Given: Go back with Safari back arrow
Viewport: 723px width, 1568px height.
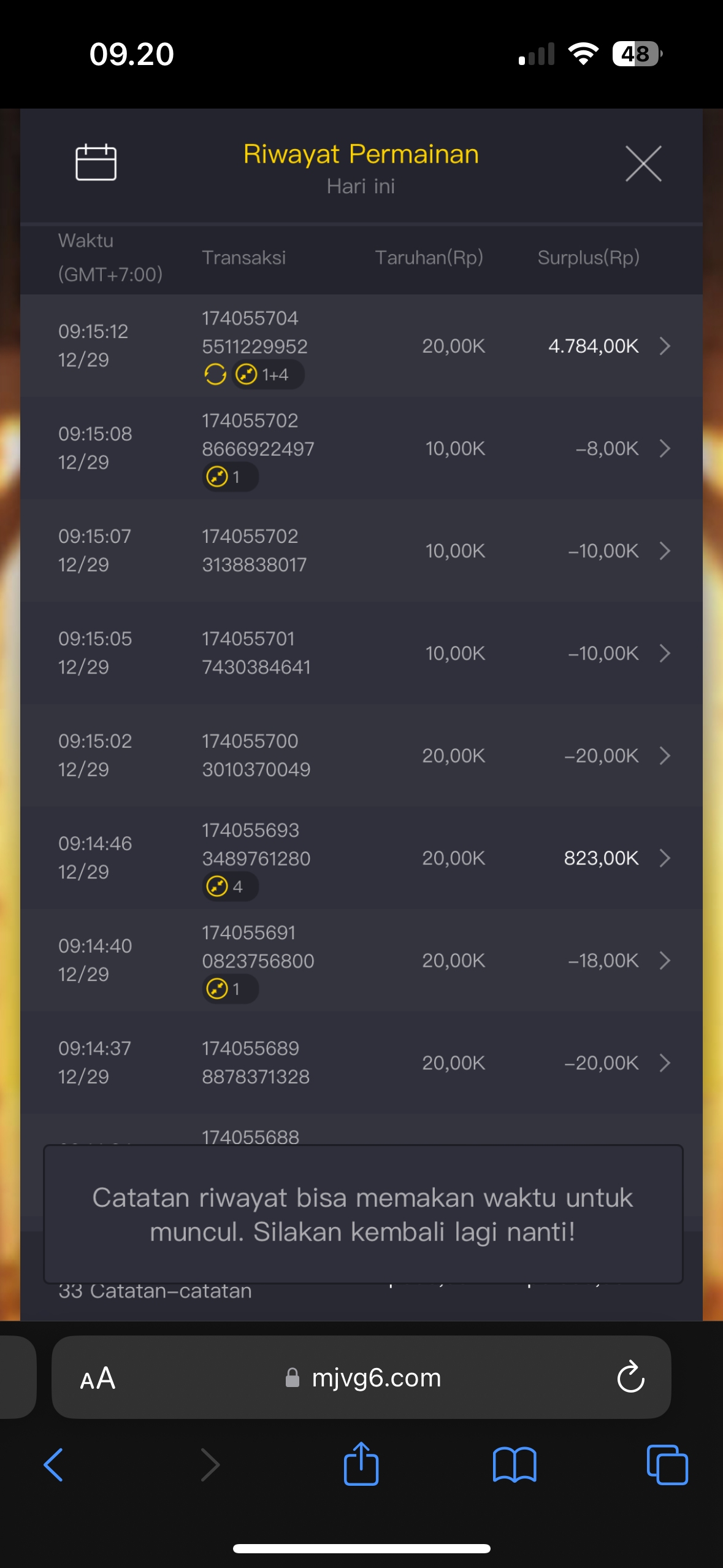Looking at the screenshot, I should (x=54, y=1464).
